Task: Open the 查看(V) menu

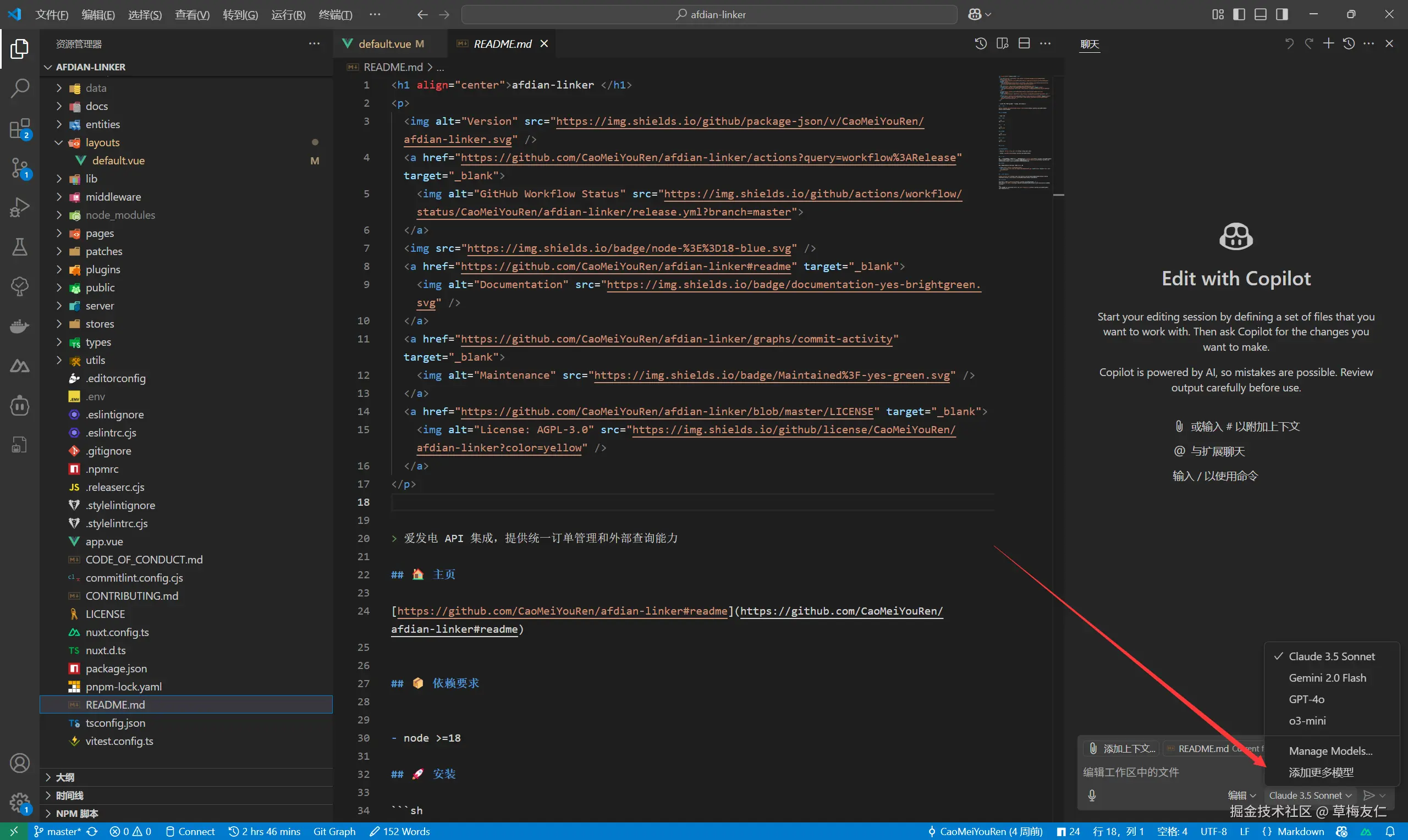Action: coord(192,15)
